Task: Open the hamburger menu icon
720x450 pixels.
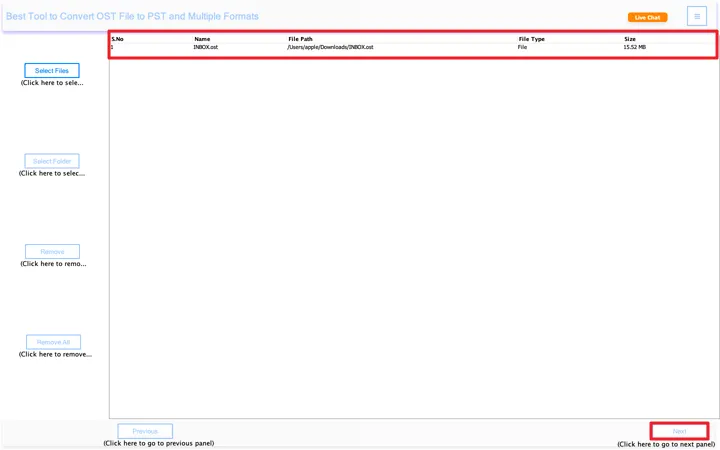Action: coord(696,16)
